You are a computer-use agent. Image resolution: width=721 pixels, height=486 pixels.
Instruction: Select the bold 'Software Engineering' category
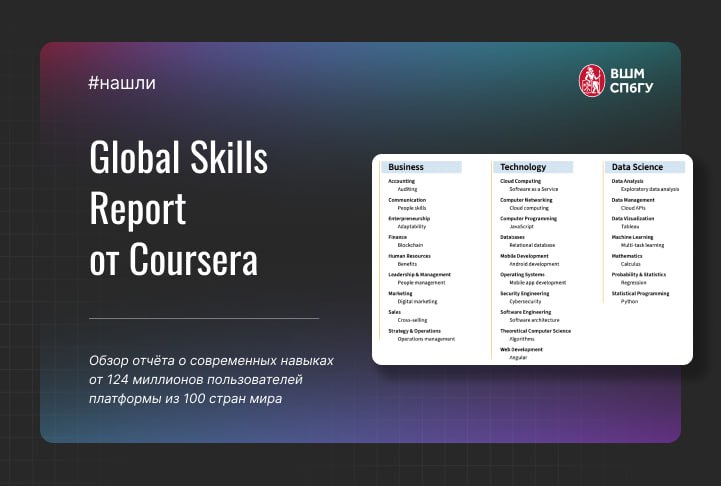[x=526, y=312]
